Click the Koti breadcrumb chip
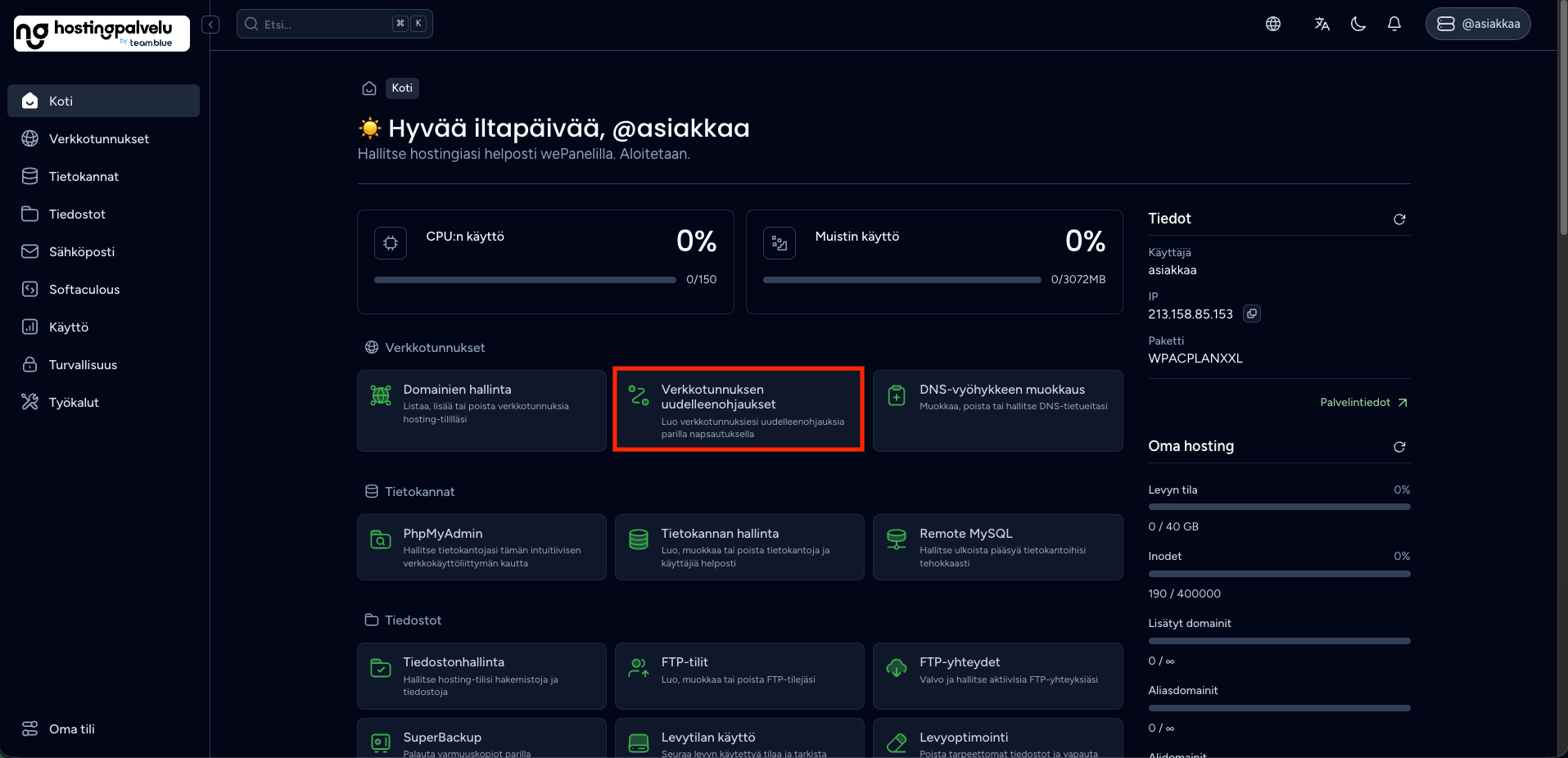Screen dimensions: 1568x758 coord(402,88)
